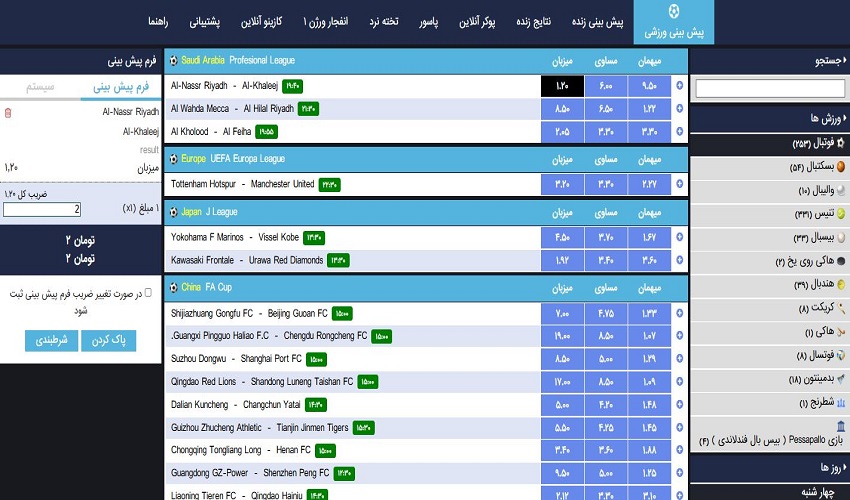Click the ice hockey puck icon next to هاکی روی یخ
Screen dimensions: 850x500
point(841,261)
